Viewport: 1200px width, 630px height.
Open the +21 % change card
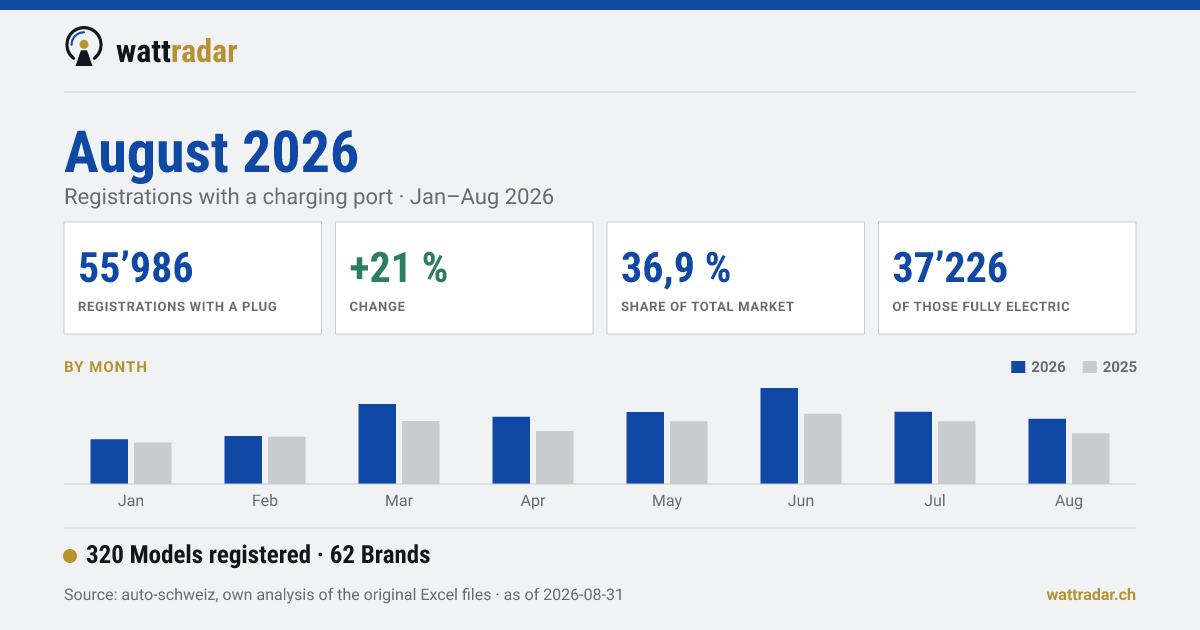tap(464, 278)
